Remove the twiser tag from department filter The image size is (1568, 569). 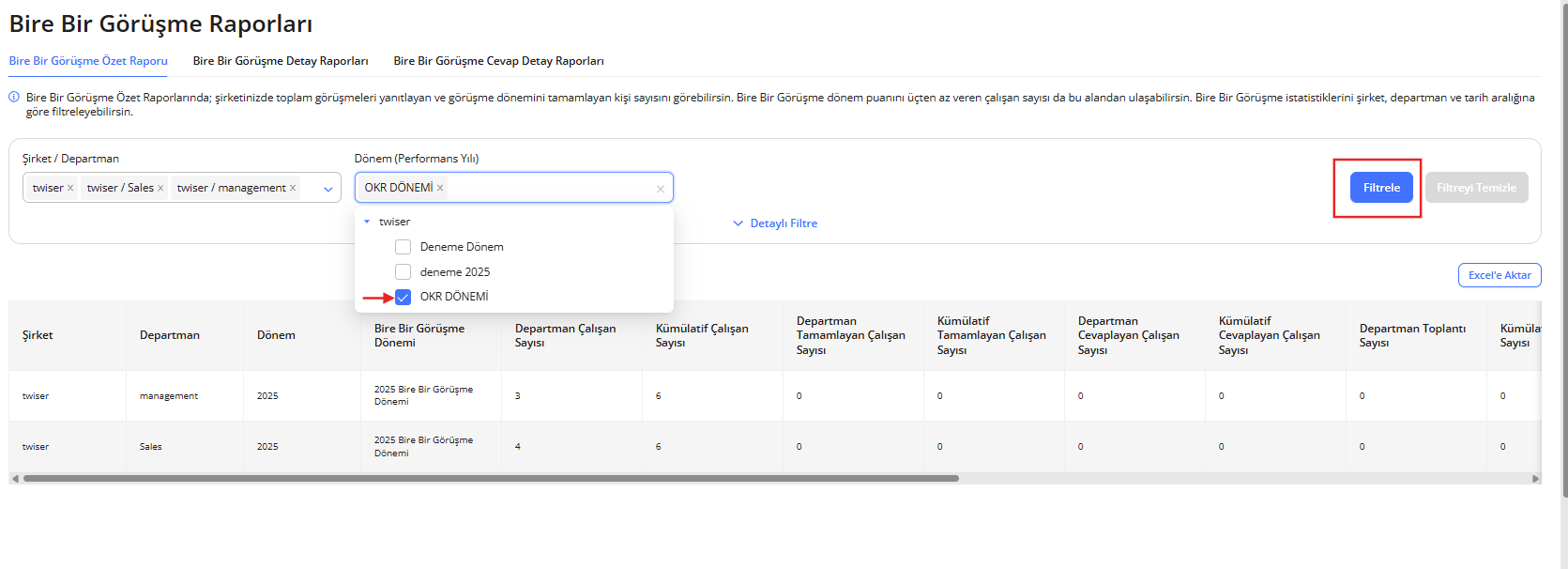coord(70,188)
